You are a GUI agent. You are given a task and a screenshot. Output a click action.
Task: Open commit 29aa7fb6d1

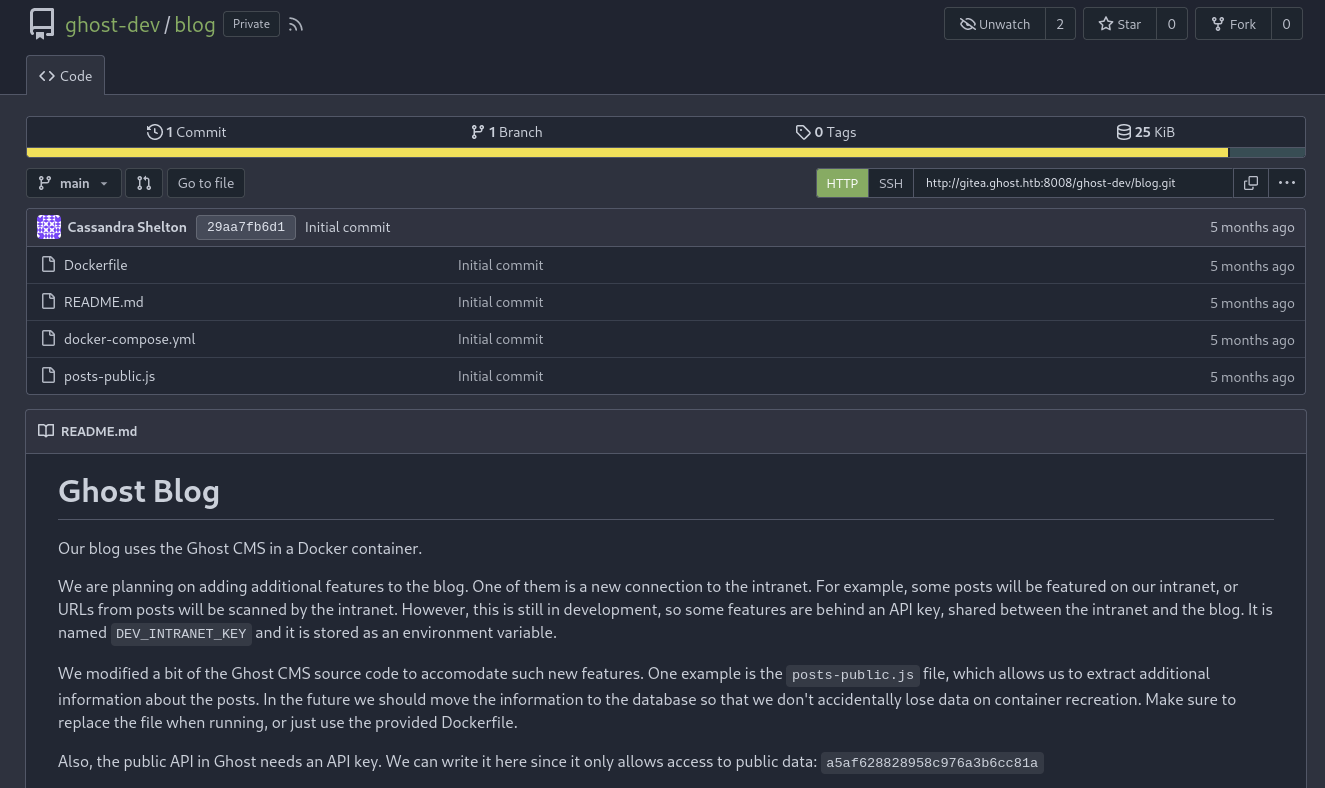246,227
